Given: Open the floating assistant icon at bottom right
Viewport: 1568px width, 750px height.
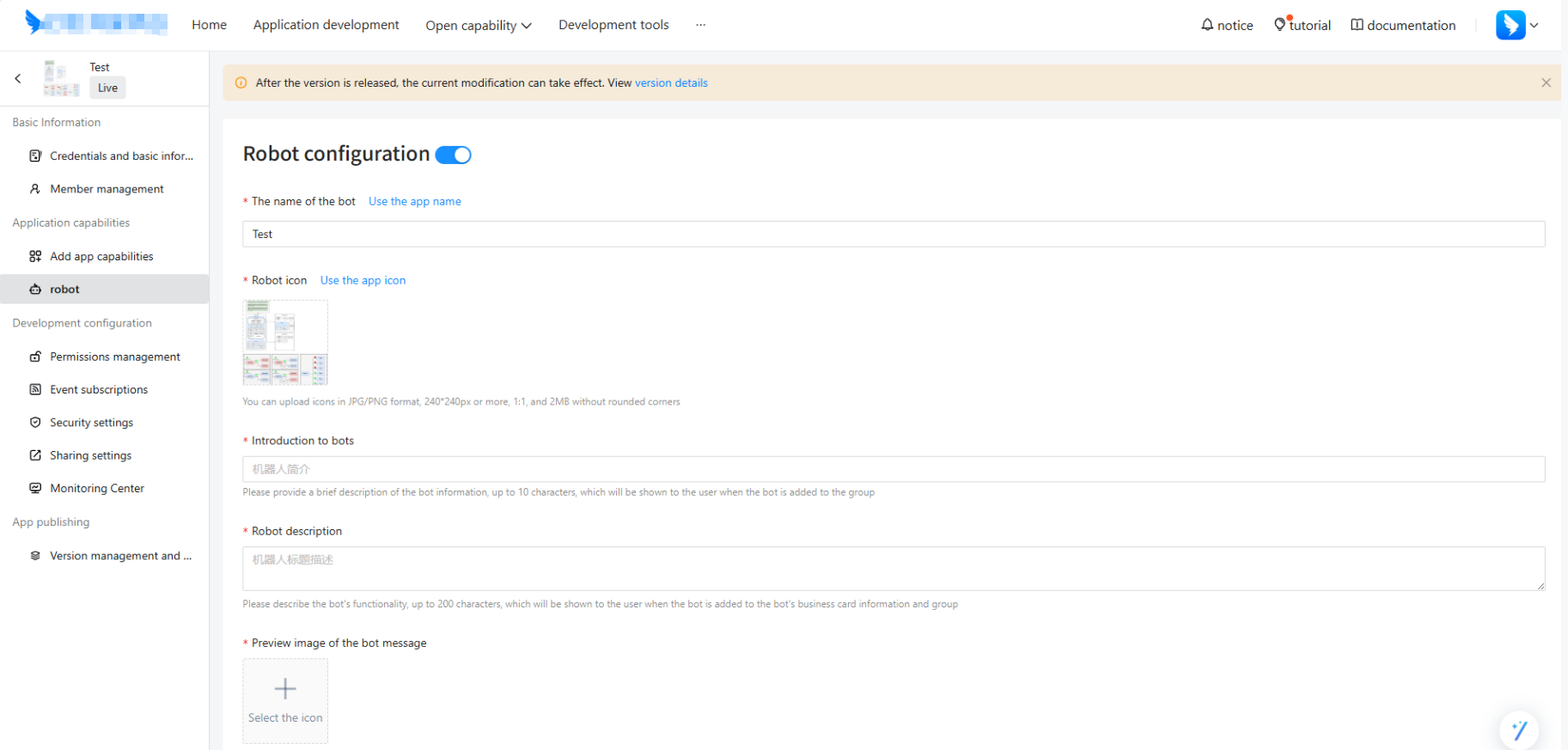Looking at the screenshot, I should coord(1518,729).
